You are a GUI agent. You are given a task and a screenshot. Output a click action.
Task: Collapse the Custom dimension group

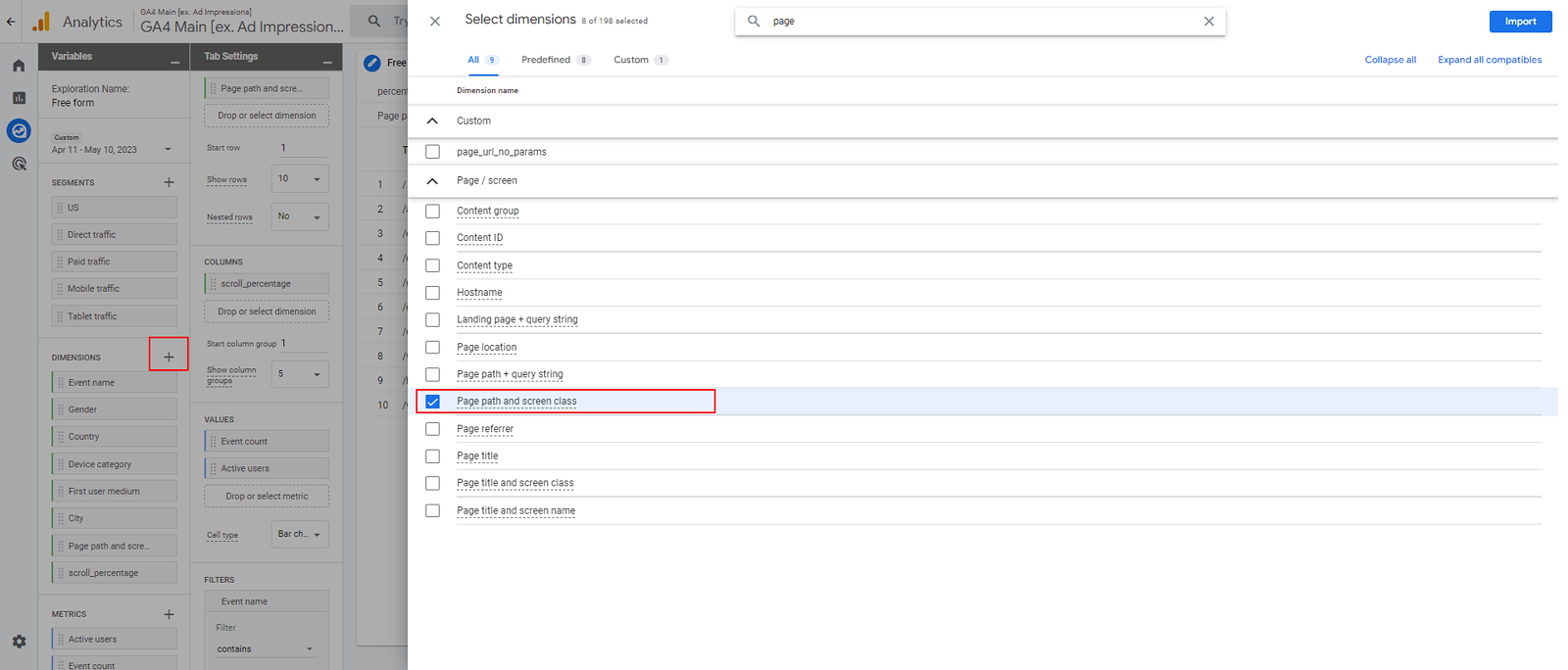pos(432,121)
